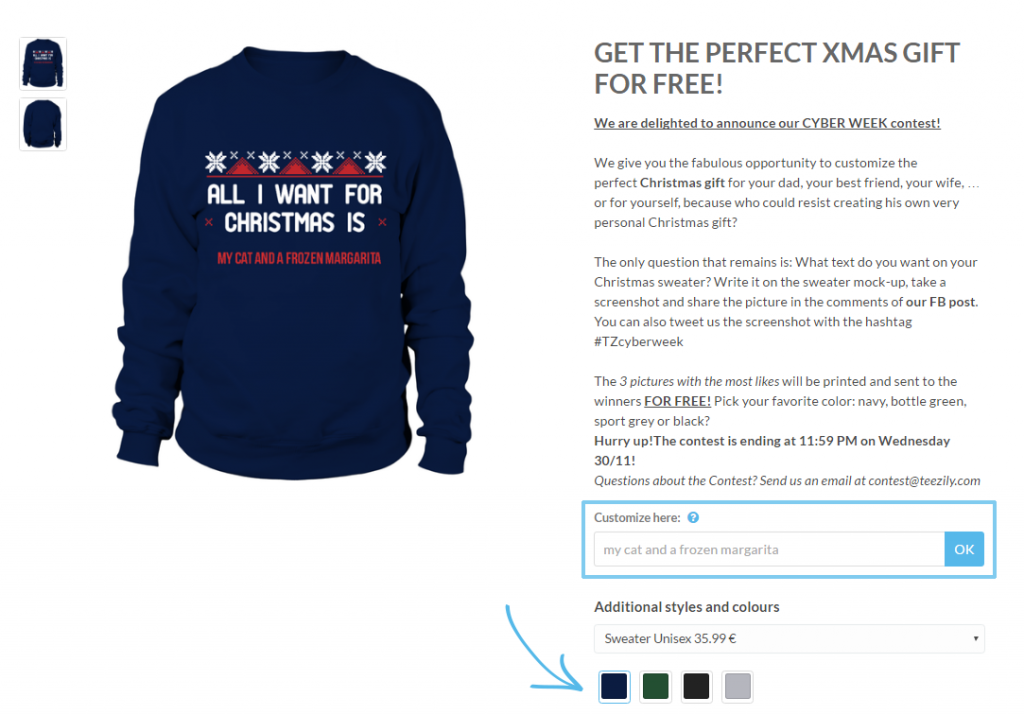Click the 'Customize here:' label
1024x715 pixels.
tap(637, 517)
